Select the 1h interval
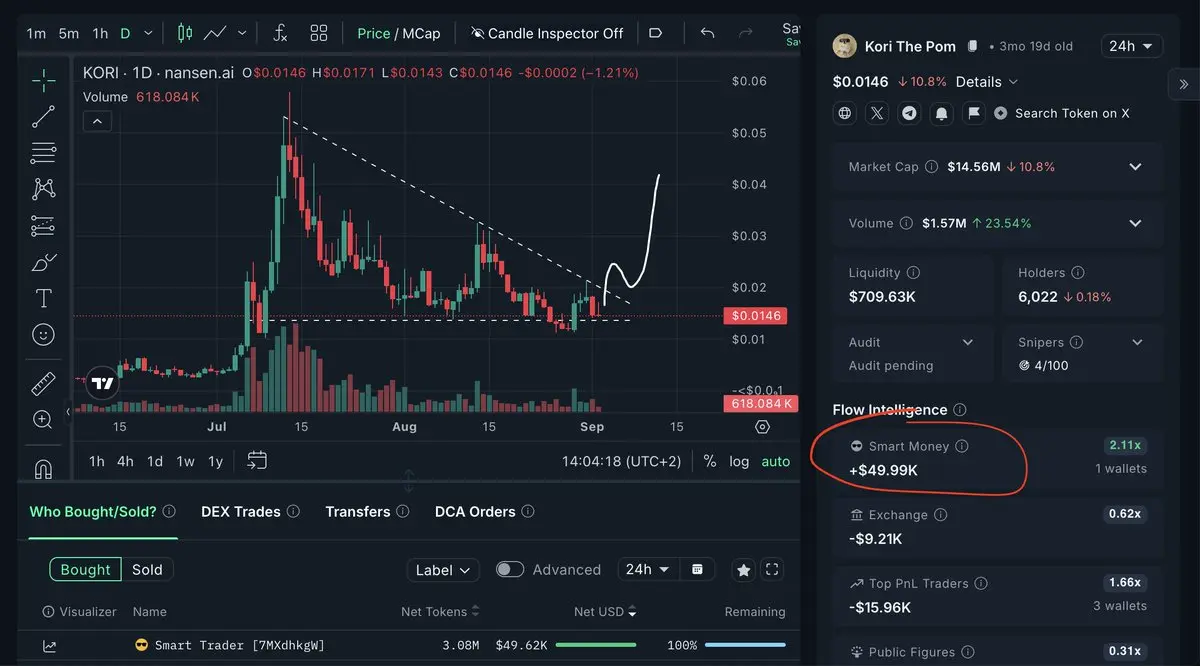Screen dimensions: 1200x666 [x=100, y=33]
